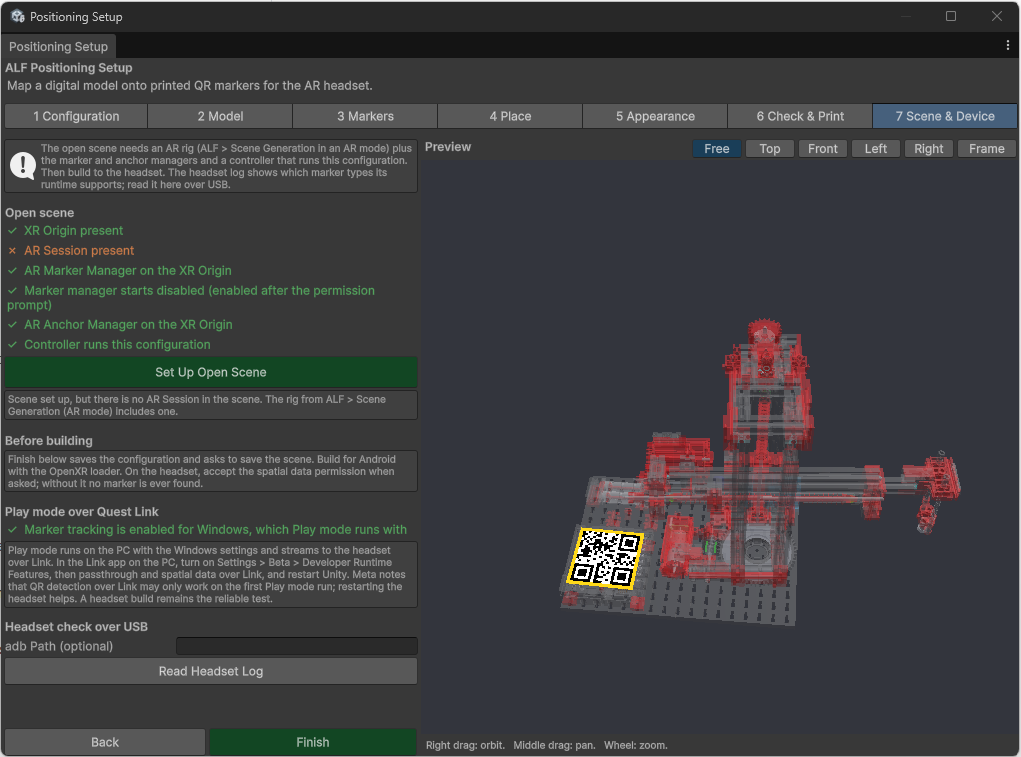Focus the adb Path input field
This screenshot has height=757, width=1021.
(296, 646)
